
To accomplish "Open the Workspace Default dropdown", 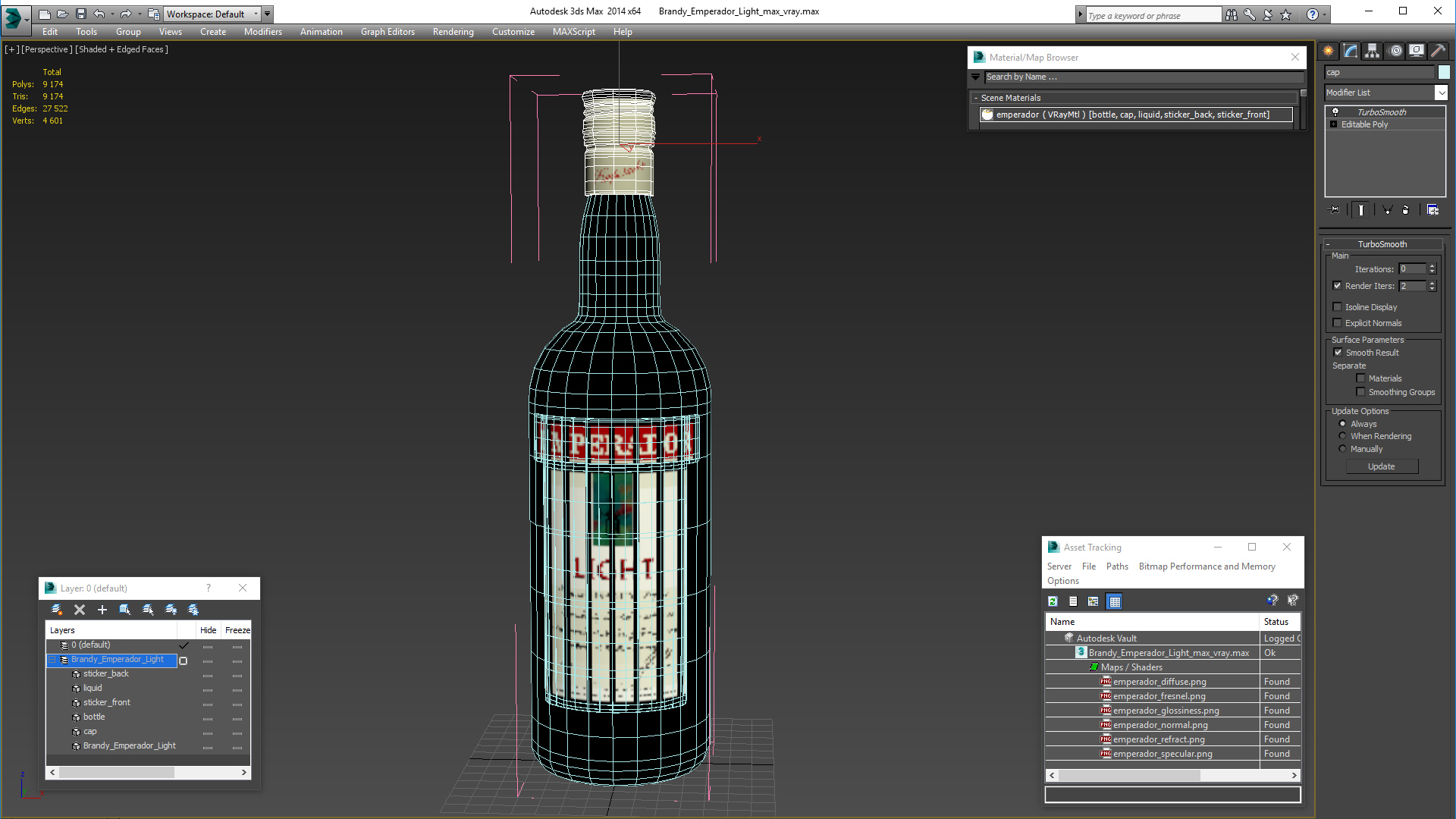I will (212, 14).
